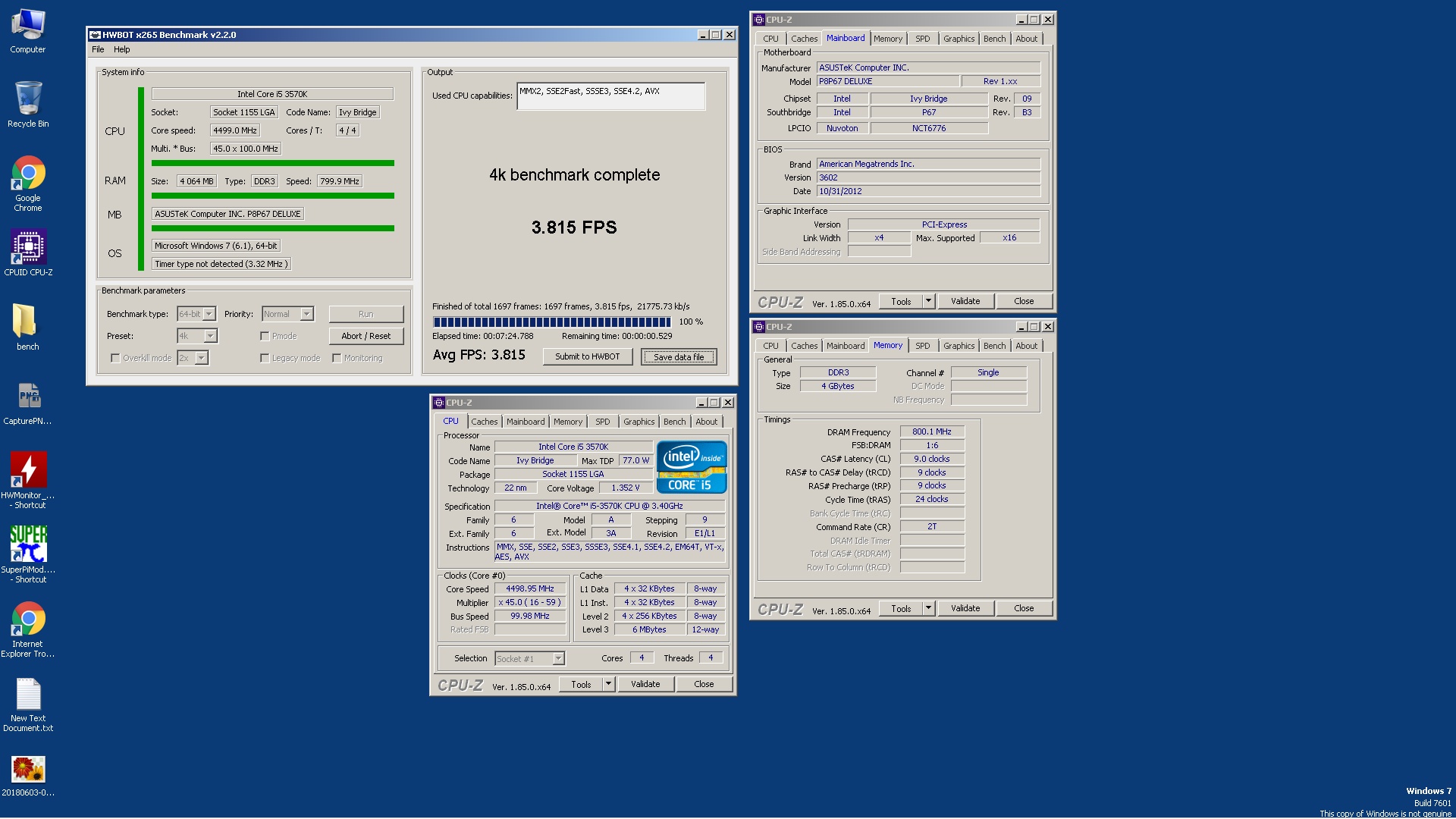Toggle the Pmode checkbox
1456x819 pixels.
tap(265, 336)
